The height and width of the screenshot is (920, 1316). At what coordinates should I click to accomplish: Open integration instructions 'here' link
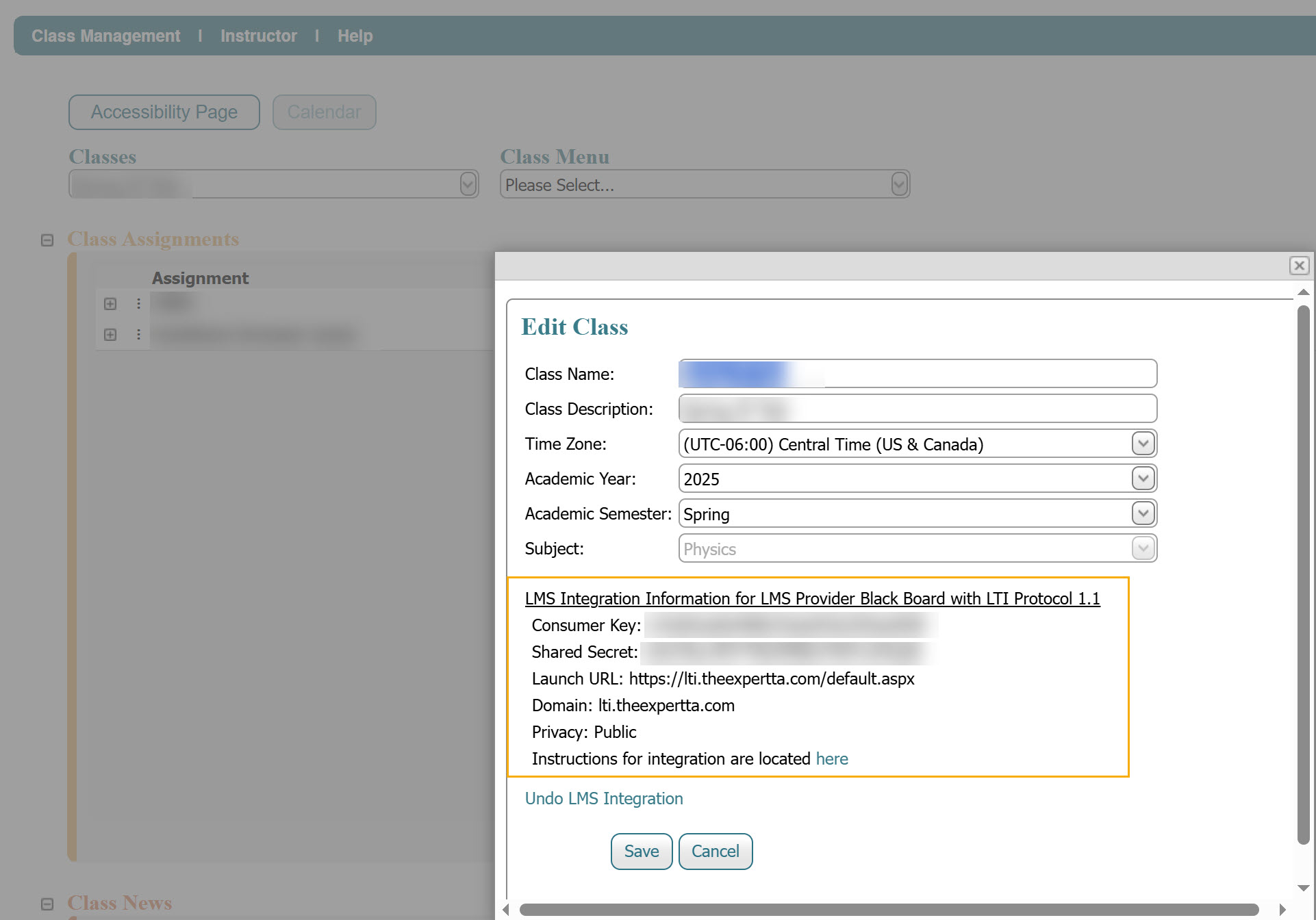coord(831,759)
